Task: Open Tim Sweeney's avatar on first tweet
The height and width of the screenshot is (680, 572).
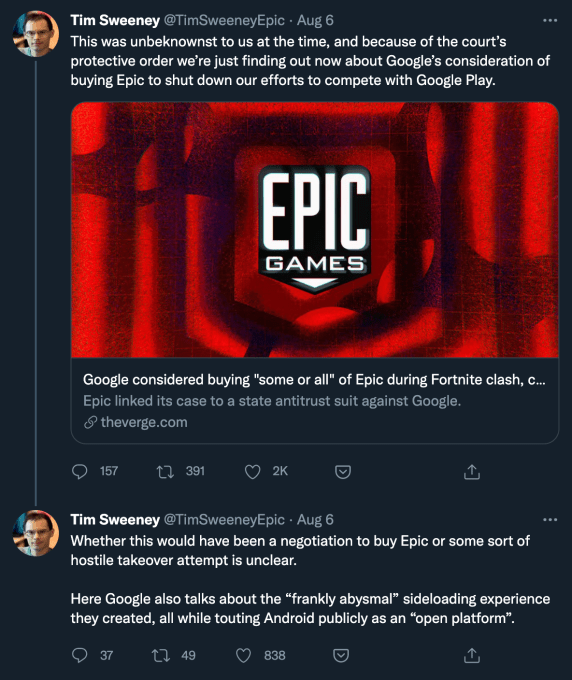Action: coord(36,34)
